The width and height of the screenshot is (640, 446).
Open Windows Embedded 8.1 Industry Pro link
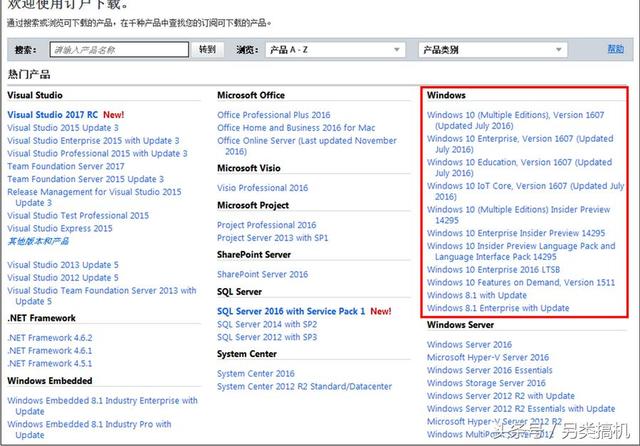89,429
